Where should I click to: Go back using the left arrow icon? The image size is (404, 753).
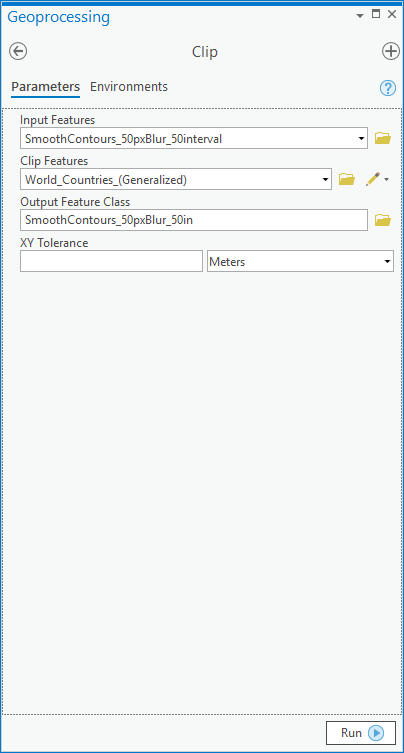point(18,51)
